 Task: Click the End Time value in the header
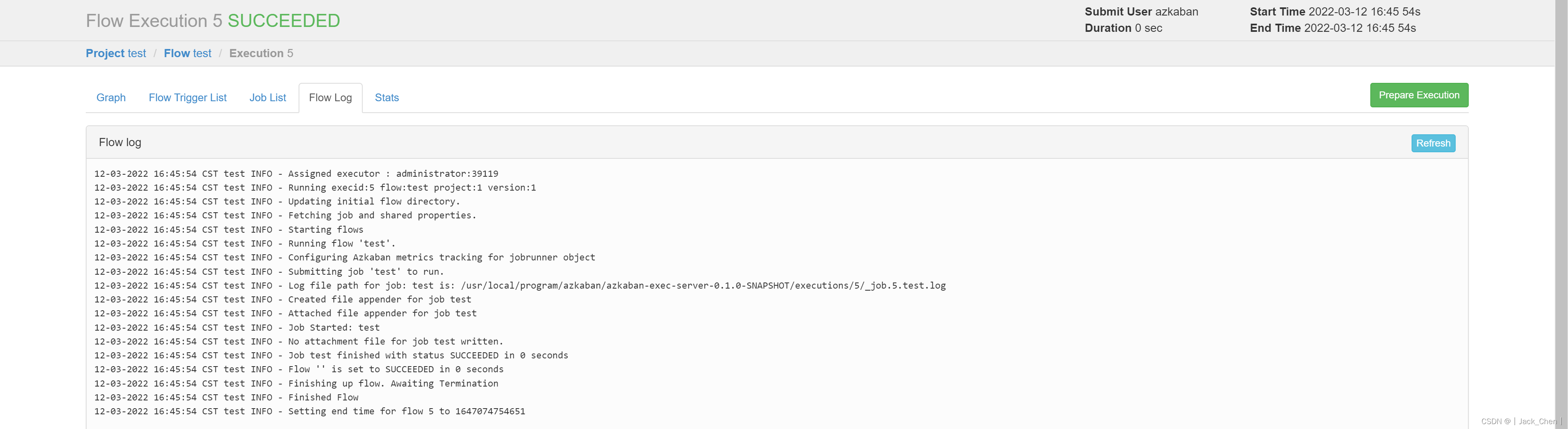click(1359, 28)
